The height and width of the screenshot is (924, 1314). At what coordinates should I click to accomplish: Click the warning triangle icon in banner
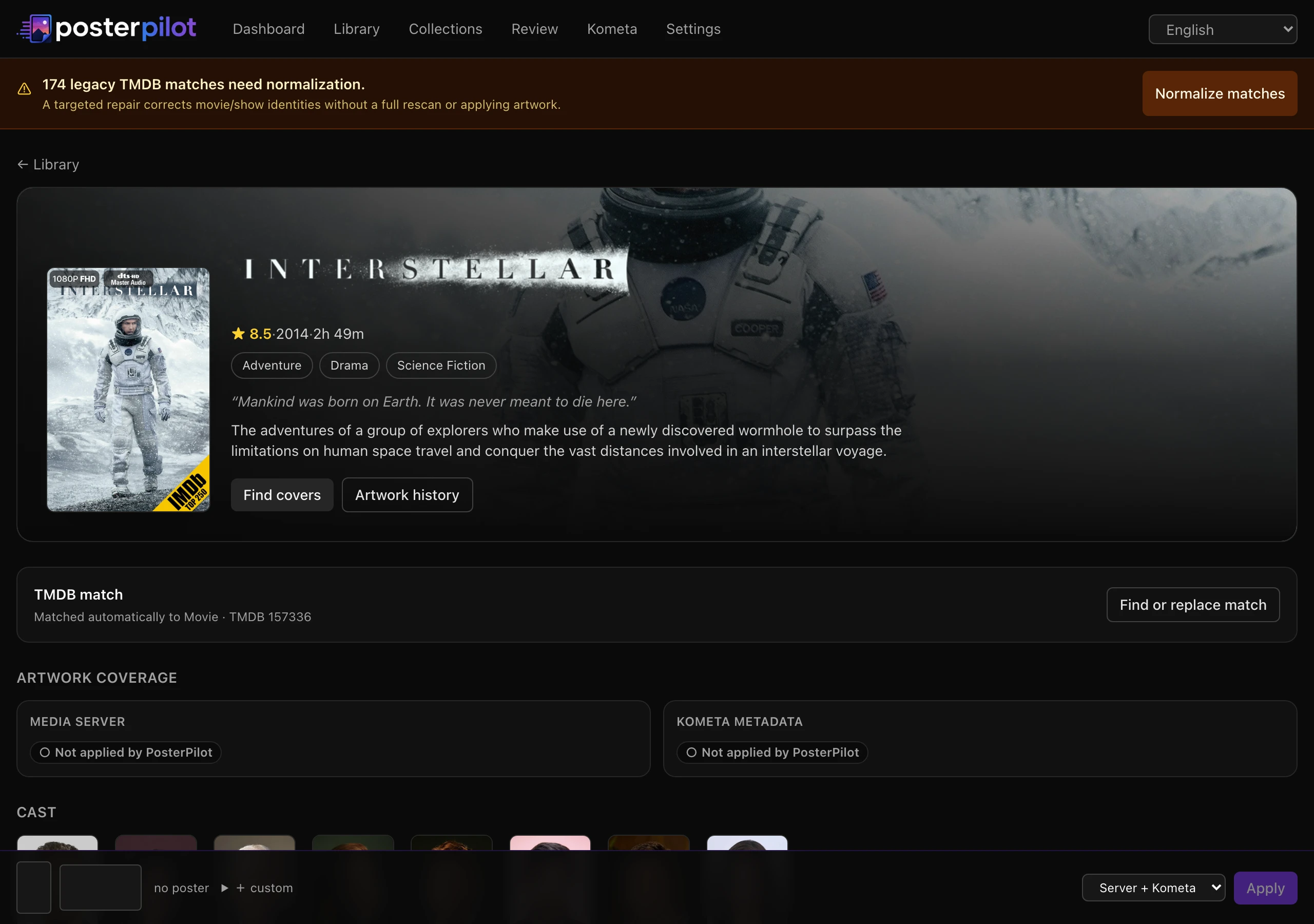click(24, 89)
